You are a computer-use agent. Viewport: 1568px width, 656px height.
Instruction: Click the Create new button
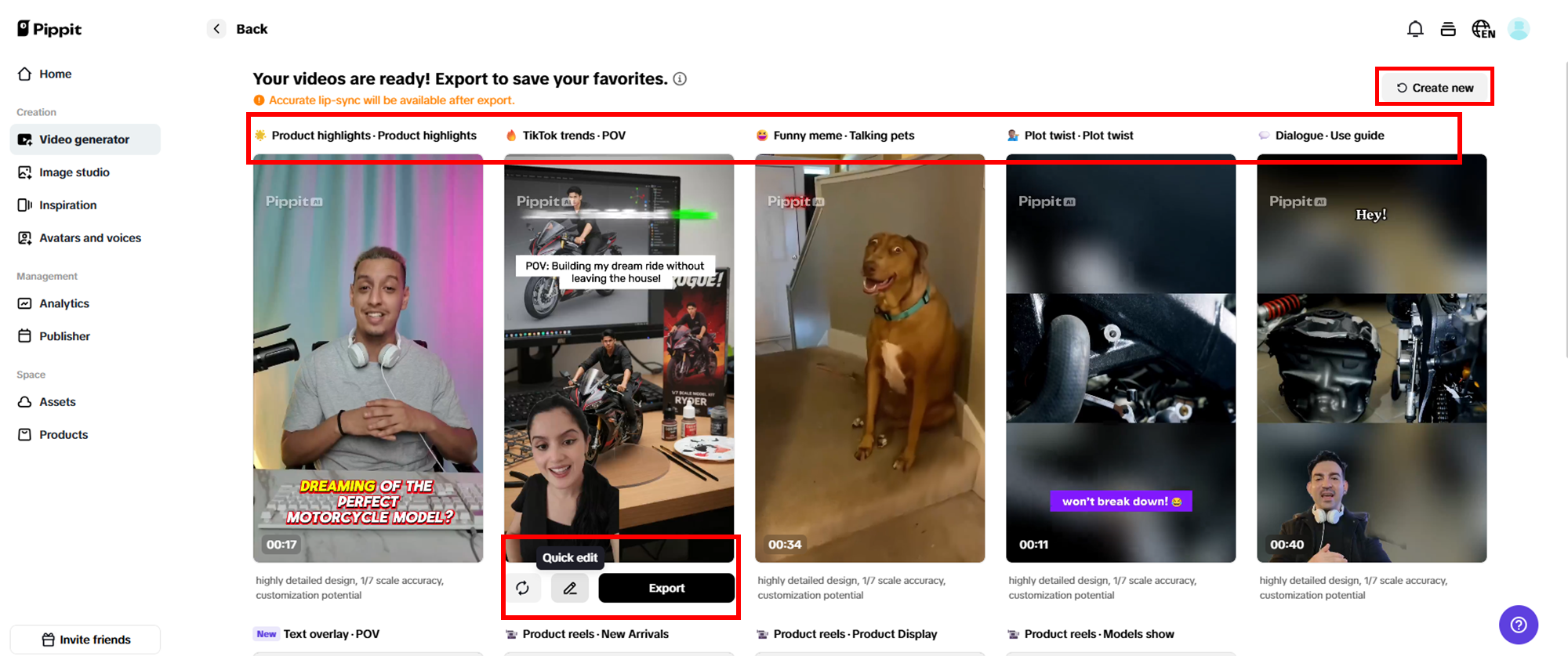point(1435,88)
